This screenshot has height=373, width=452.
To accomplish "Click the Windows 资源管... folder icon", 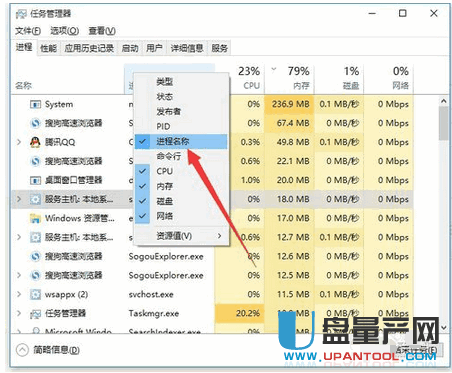I will [35, 218].
